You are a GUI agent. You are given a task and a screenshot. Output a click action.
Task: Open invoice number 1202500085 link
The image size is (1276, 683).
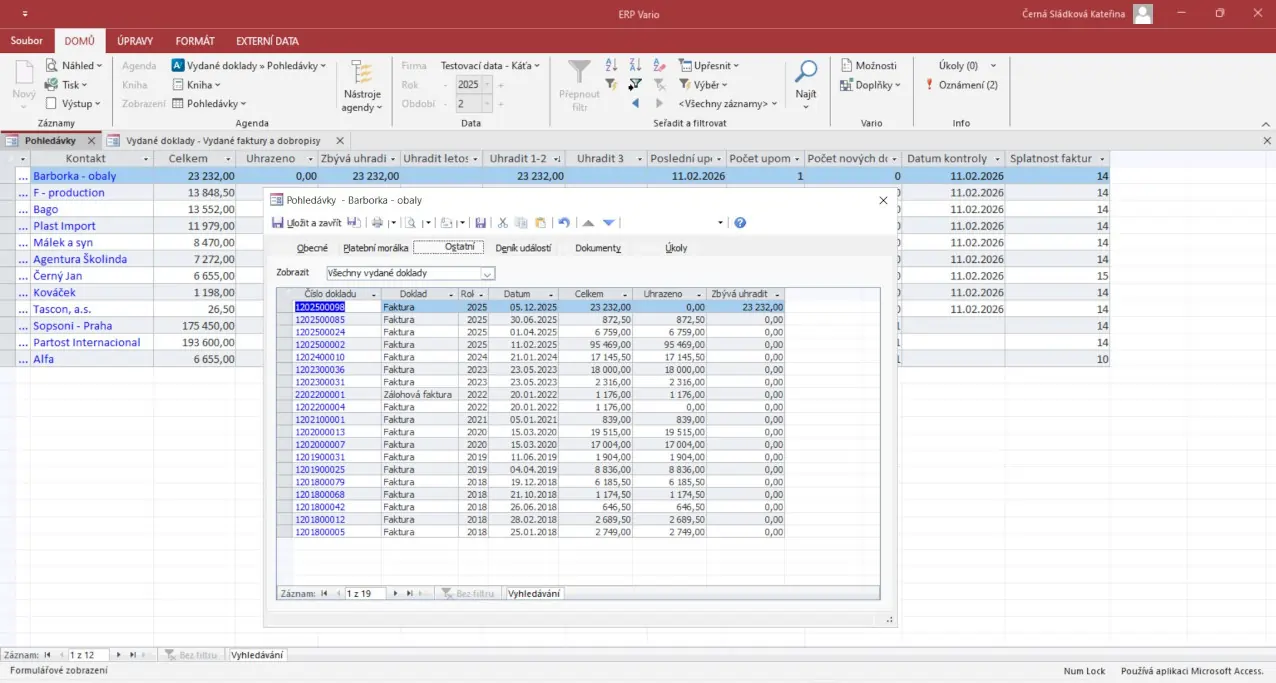pos(319,319)
